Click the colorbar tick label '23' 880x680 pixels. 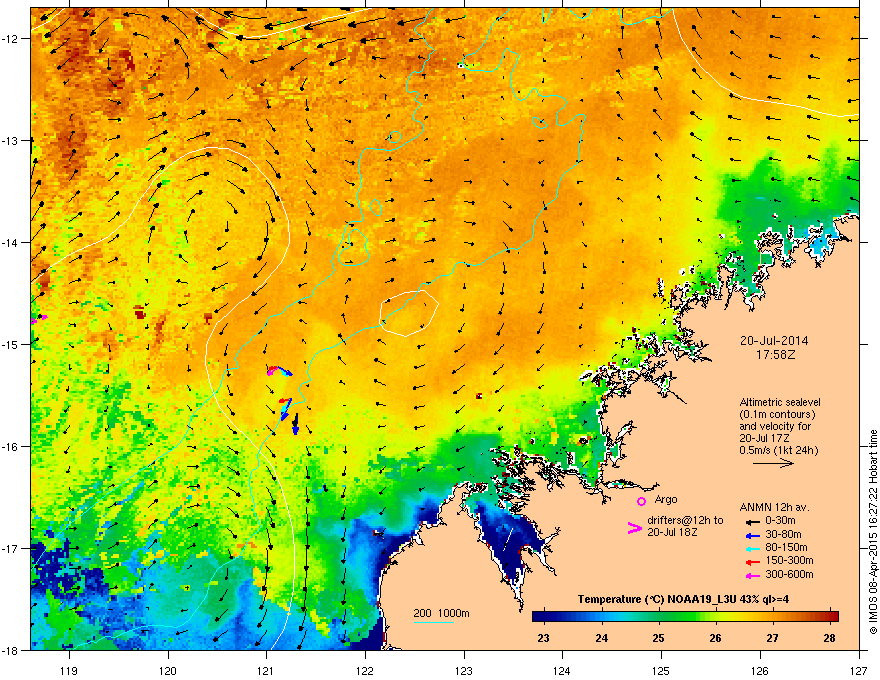543,638
